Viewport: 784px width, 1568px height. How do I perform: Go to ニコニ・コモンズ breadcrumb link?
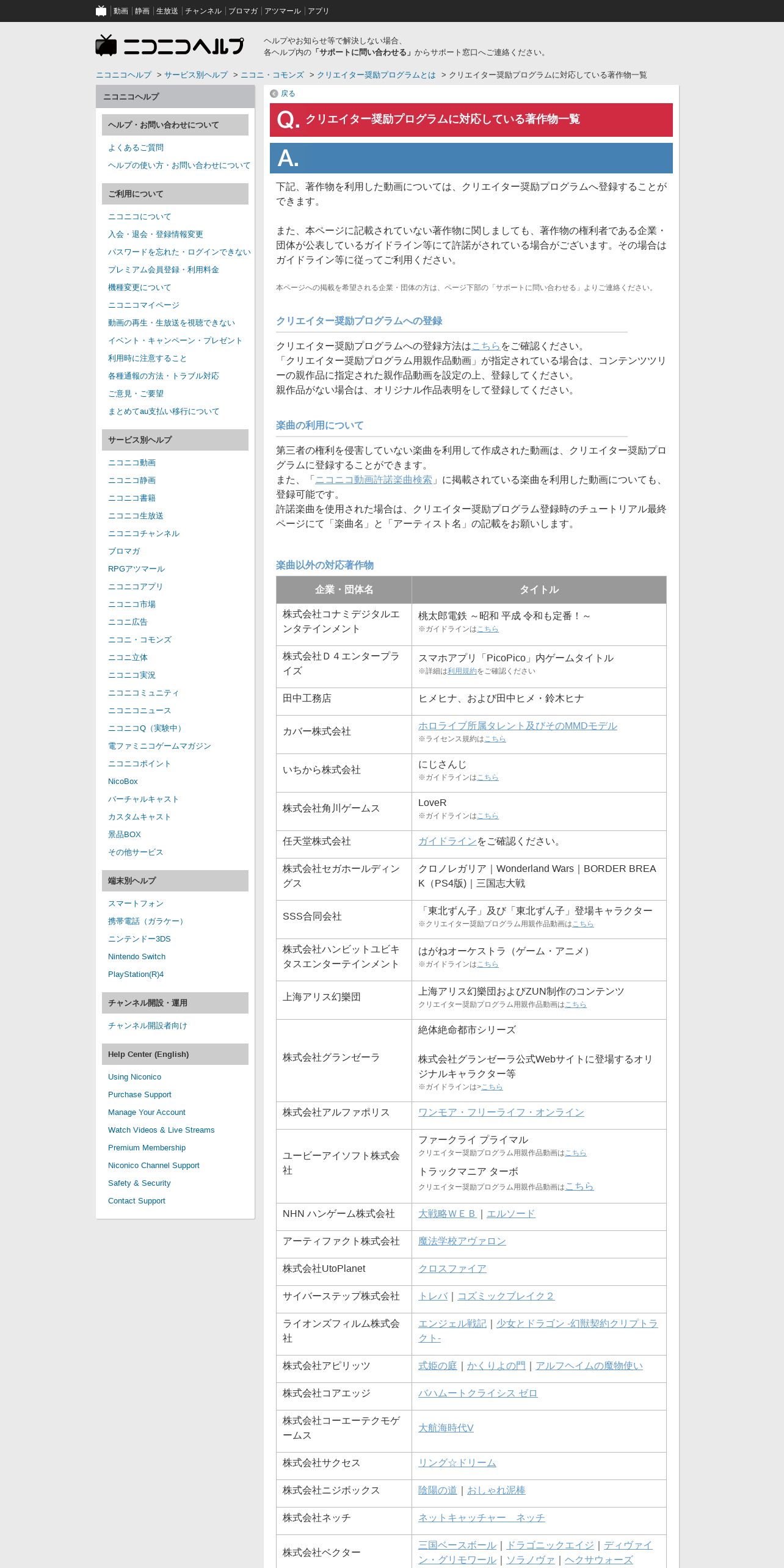(272, 75)
